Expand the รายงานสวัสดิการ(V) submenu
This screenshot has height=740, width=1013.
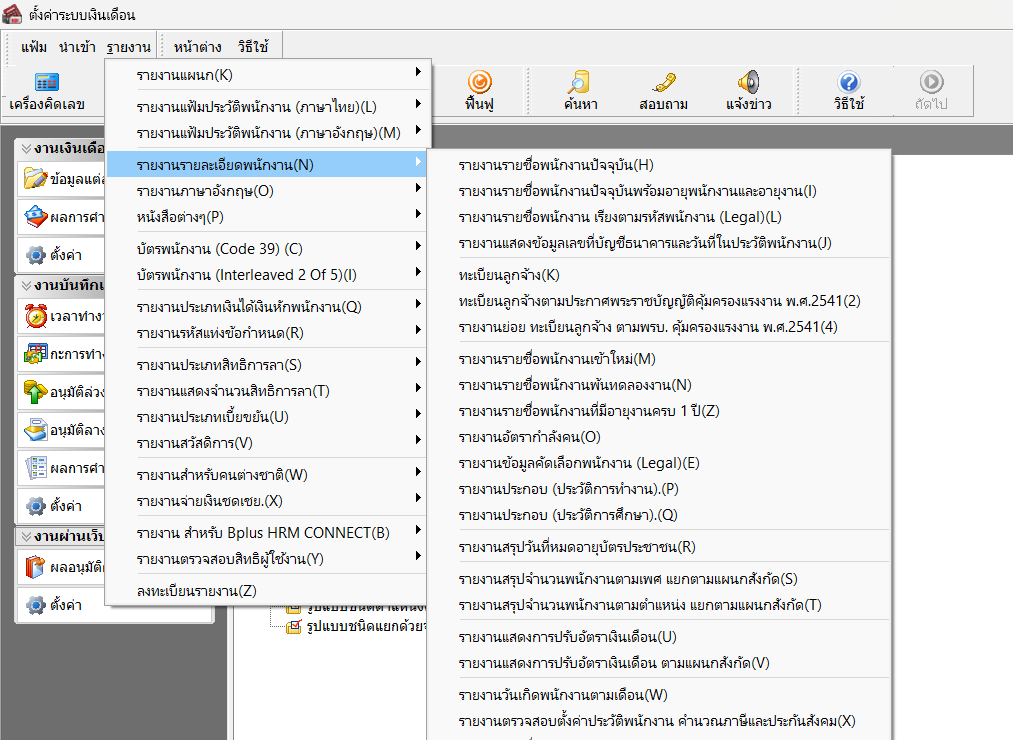pos(268,442)
